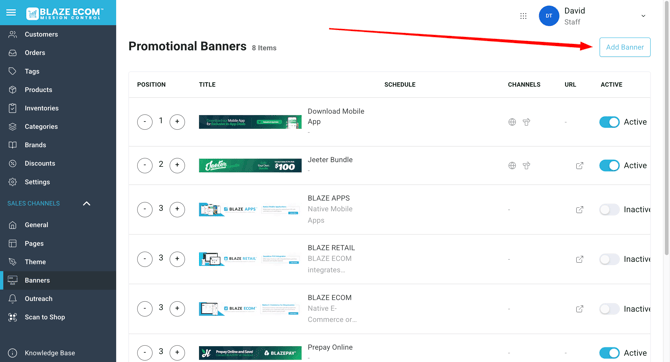This screenshot has width=670, height=362.
Task: Sort by the POSITION column header
Action: pos(151,85)
